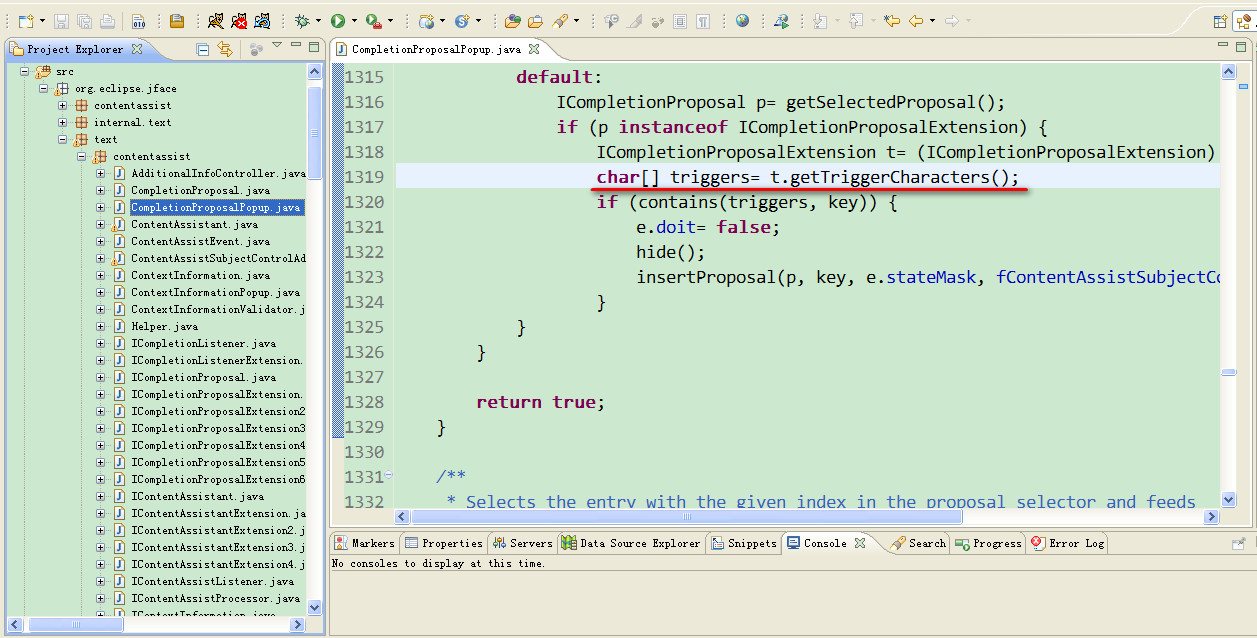
Task: Stop Tomcat using the red-x cat icon
Action: (x=239, y=20)
